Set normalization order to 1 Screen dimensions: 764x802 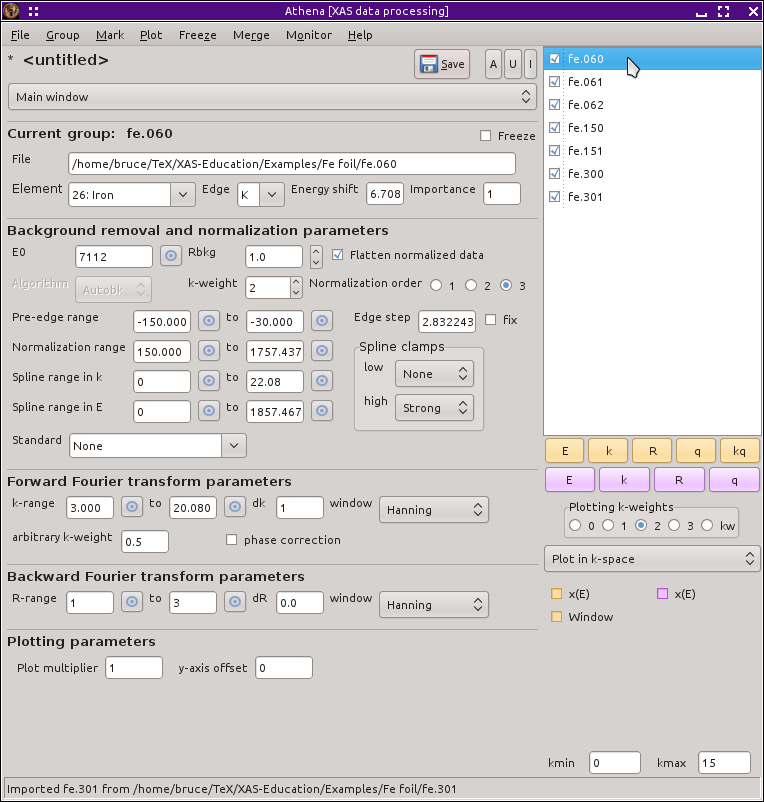tap(436, 285)
